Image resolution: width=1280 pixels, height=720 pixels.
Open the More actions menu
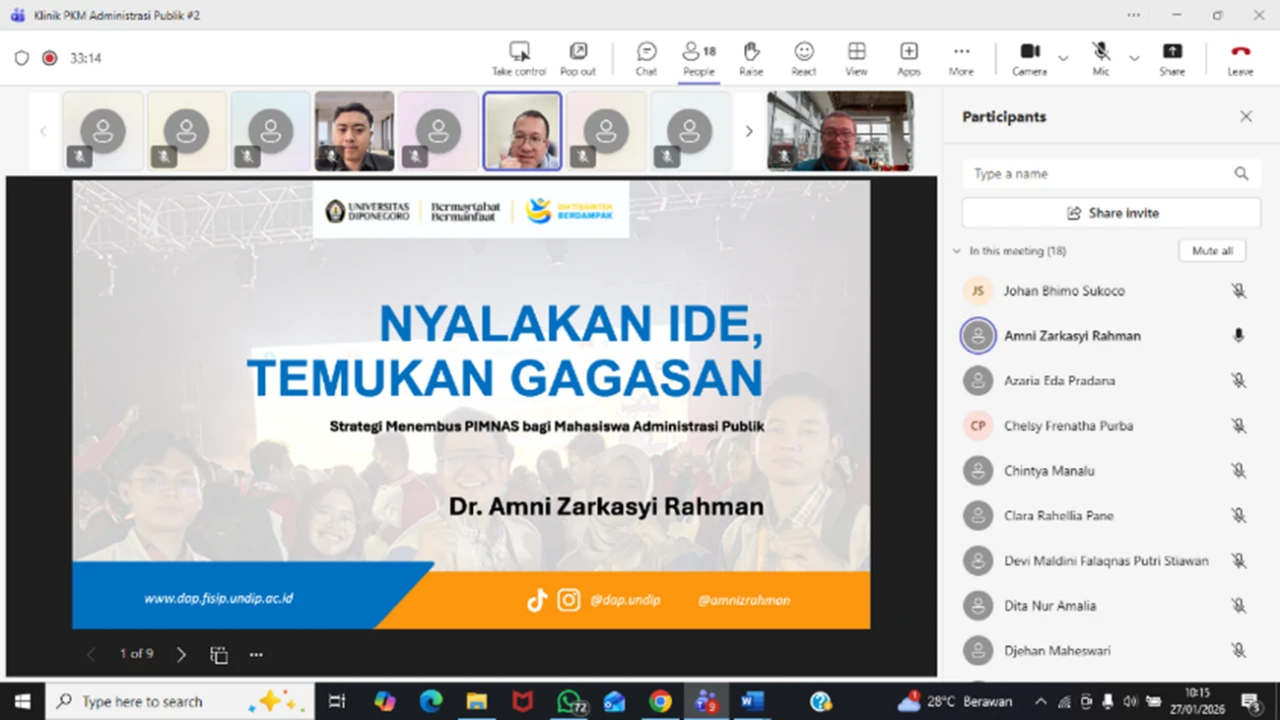click(x=961, y=58)
